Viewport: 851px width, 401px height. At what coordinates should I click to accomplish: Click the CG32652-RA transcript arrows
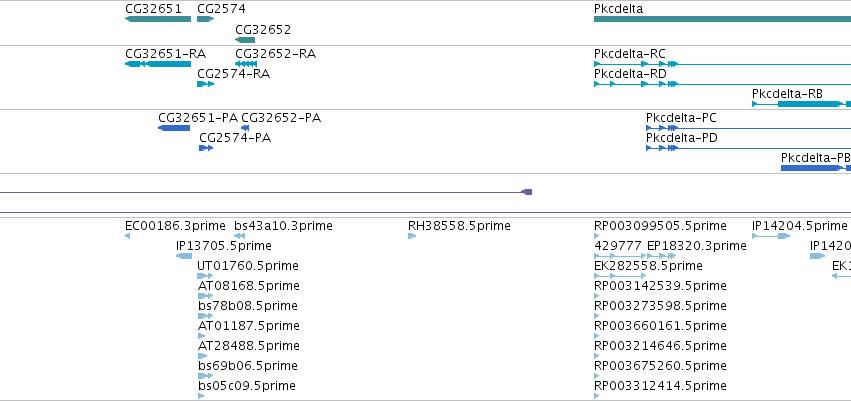click(x=246, y=64)
